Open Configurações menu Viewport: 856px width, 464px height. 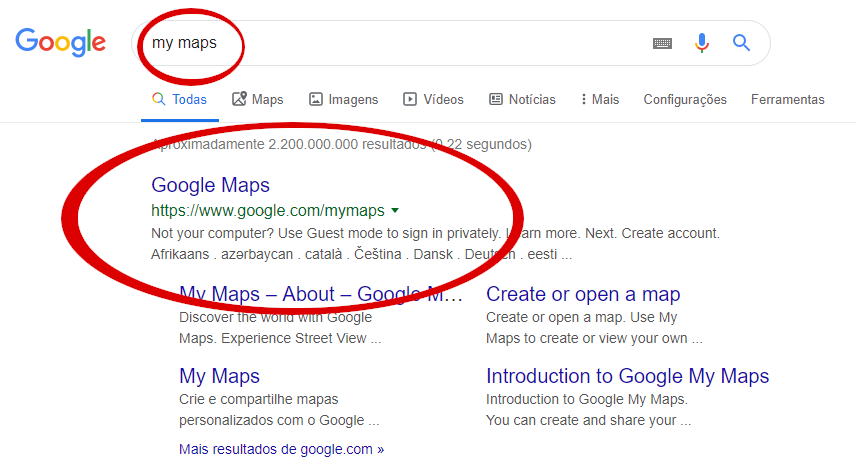[x=685, y=99]
